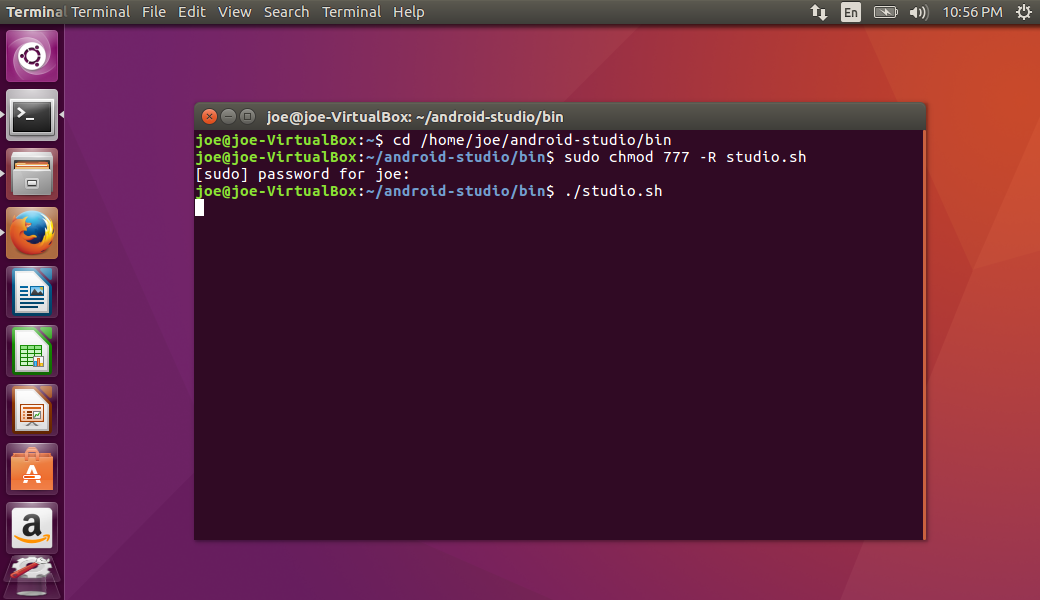Viewport: 1040px width, 600px height.
Task: Click the 'sudo chmod 777 -R studio.sh' command
Action: [685, 157]
